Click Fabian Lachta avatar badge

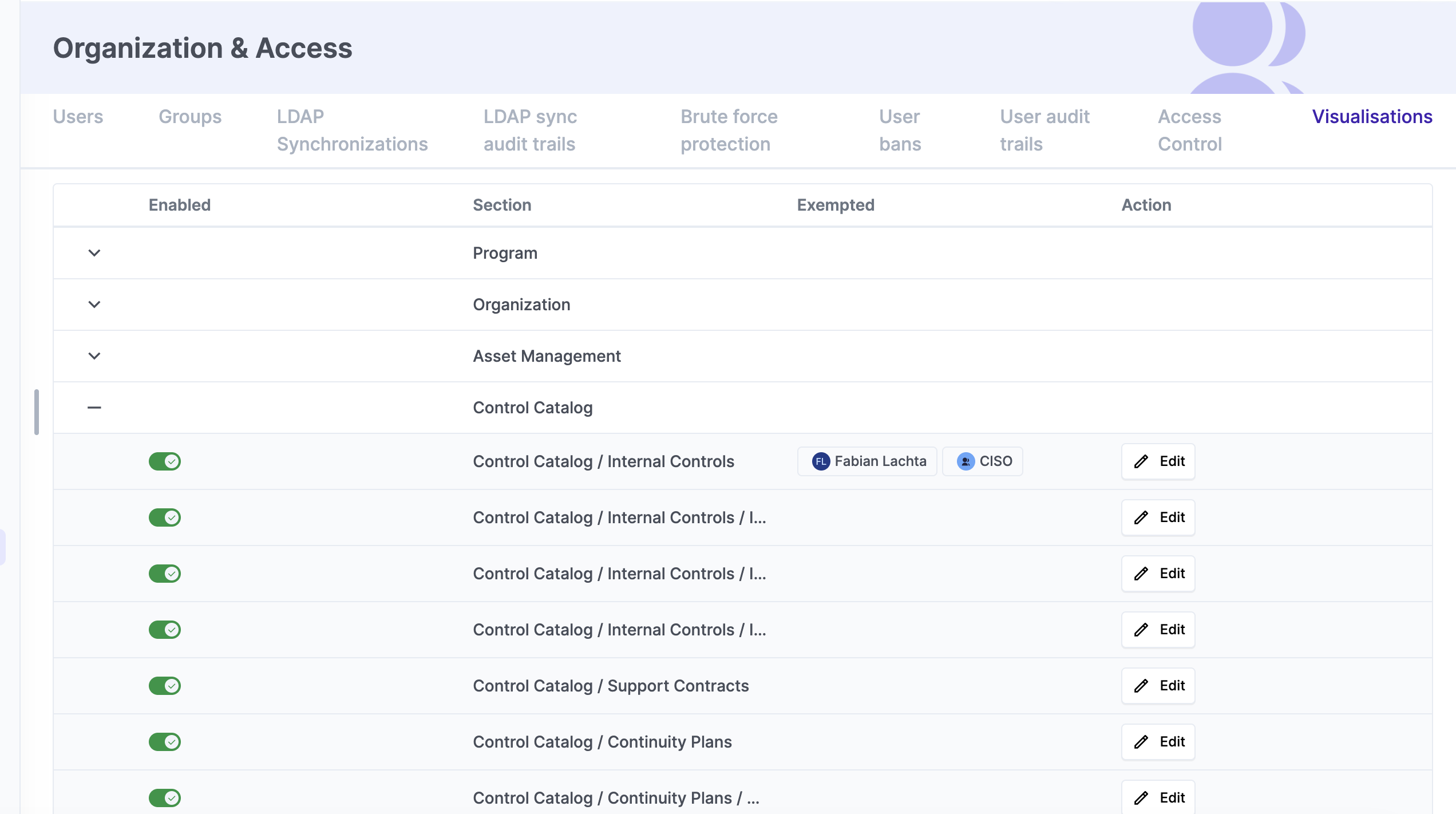821,461
